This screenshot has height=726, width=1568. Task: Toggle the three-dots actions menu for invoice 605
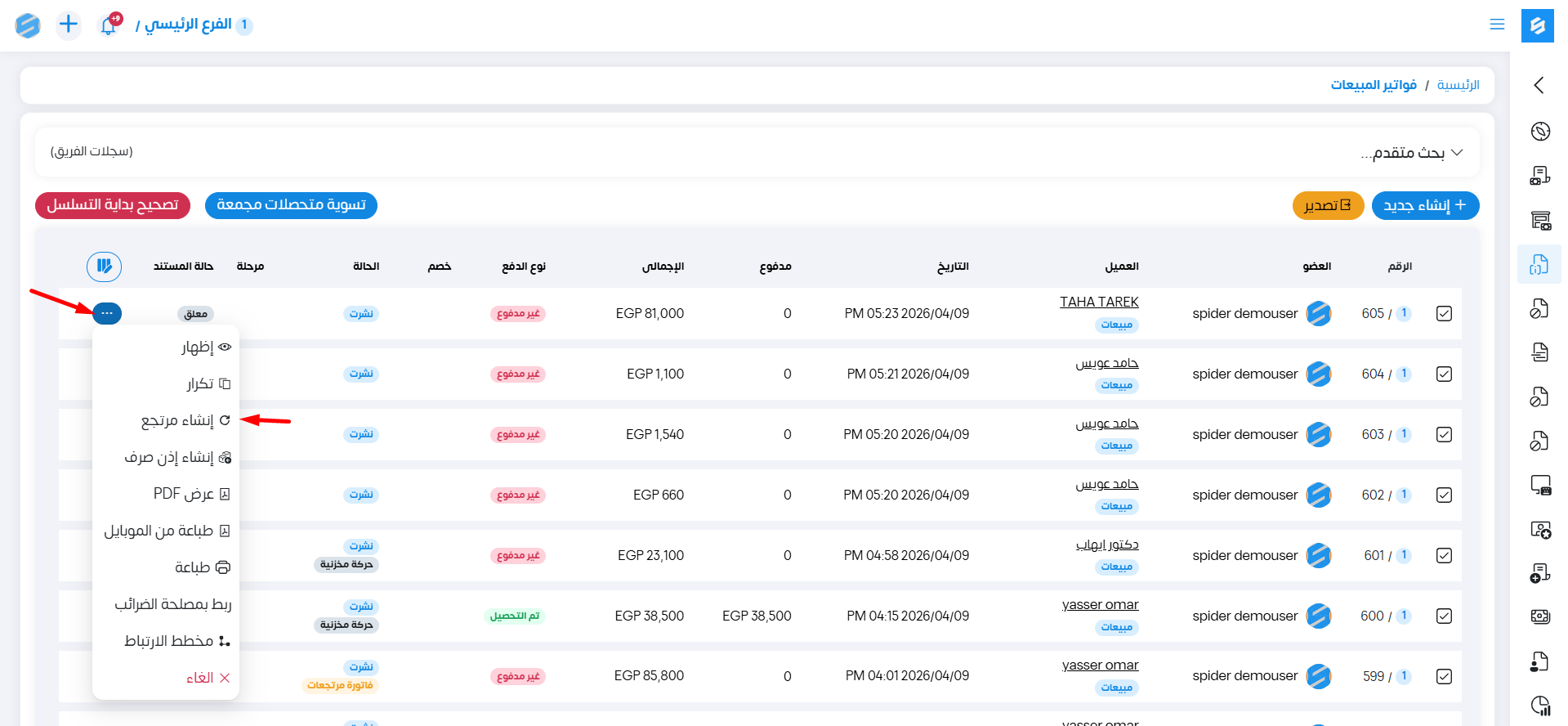(107, 313)
